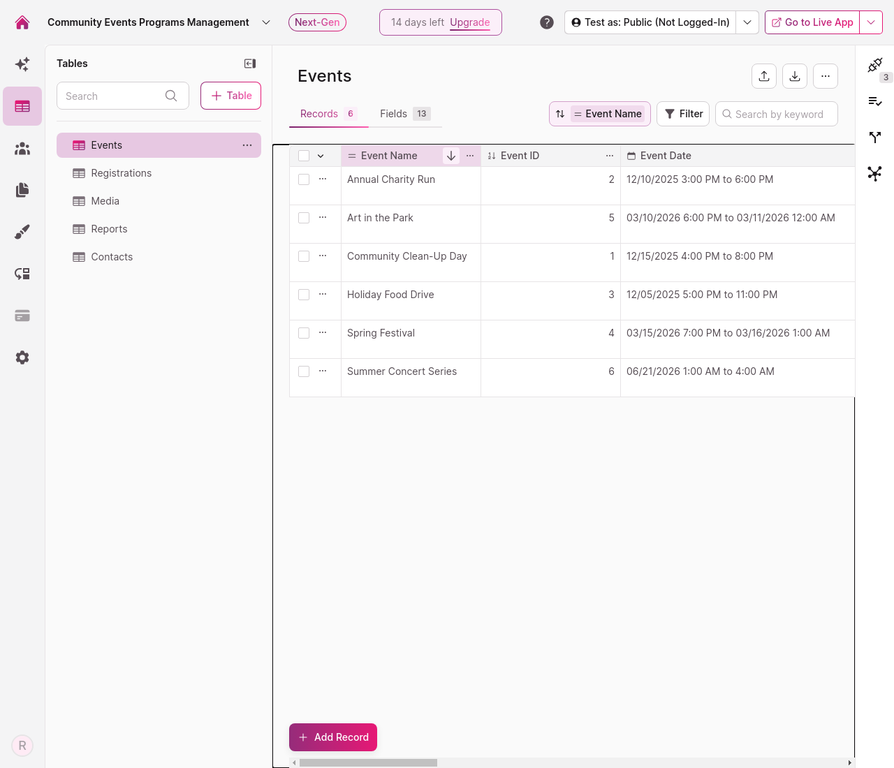Open the Workflows icon in sidebar
The image size is (894, 768).
click(22, 274)
